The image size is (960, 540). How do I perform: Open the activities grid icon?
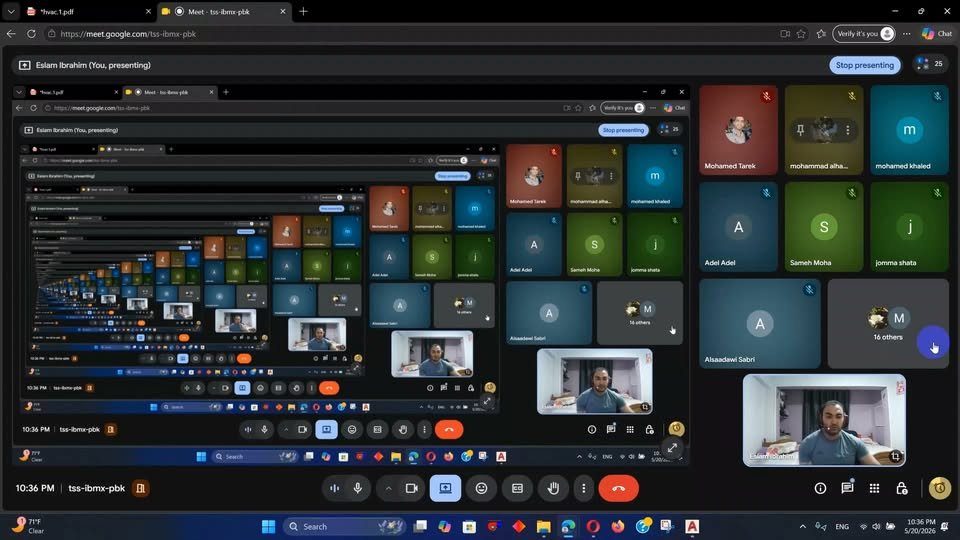click(x=874, y=488)
